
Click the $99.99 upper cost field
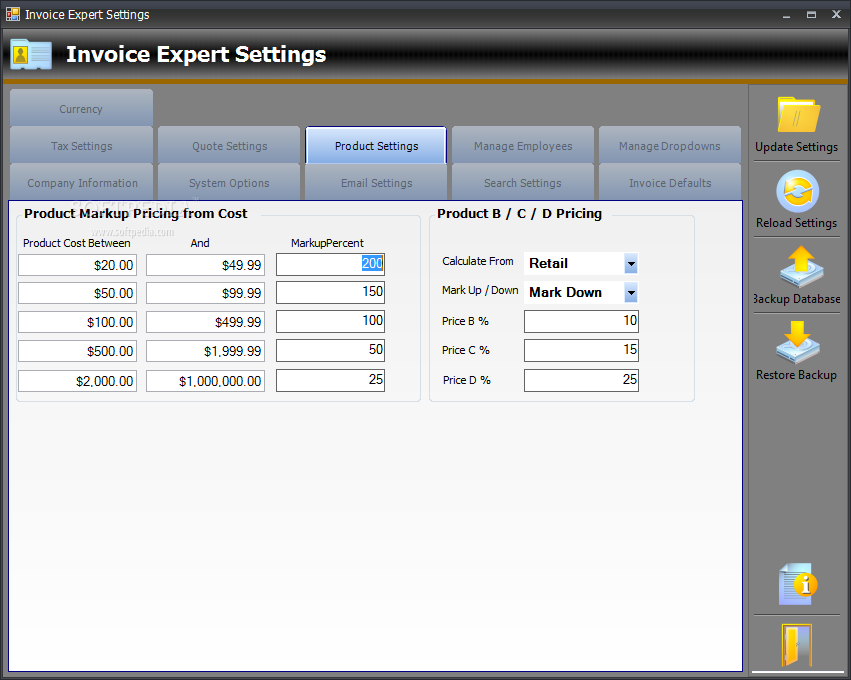[205, 293]
